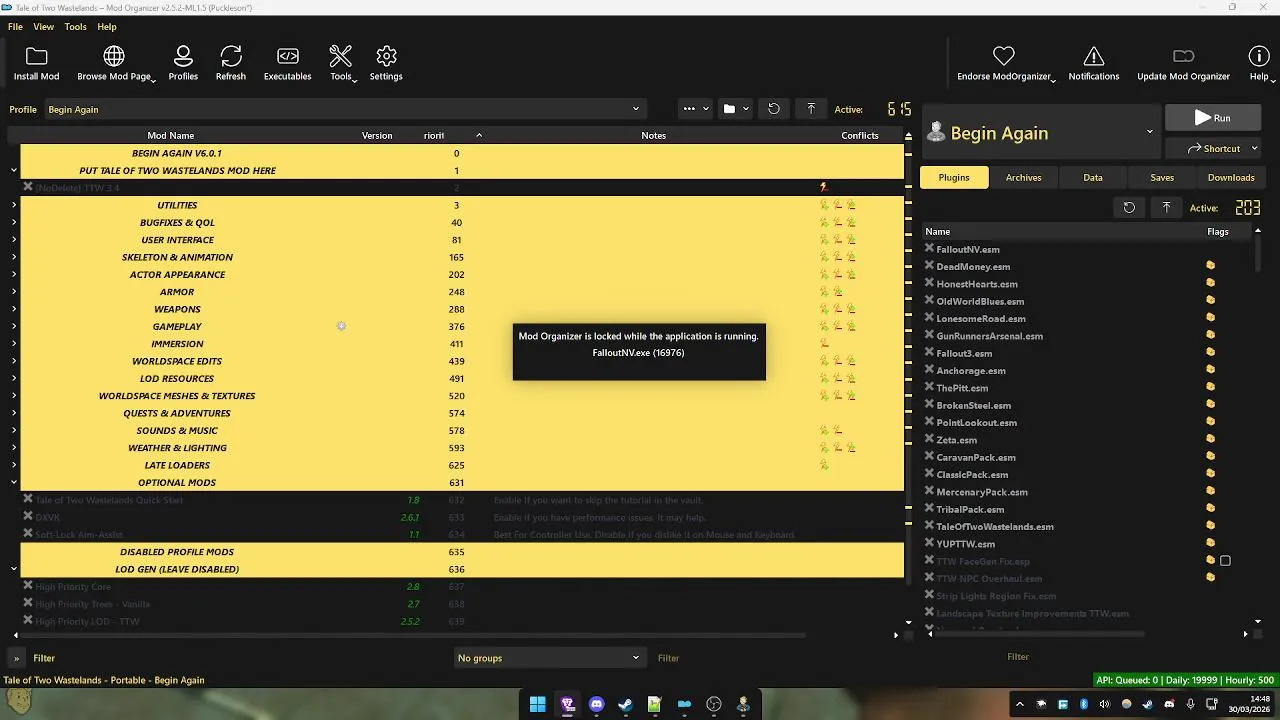Click the Run button
This screenshot has height=720, width=1280.
[1213, 118]
